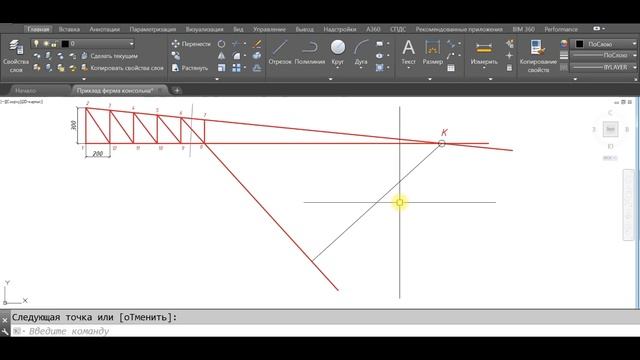
Task: Switch to the Начало file tab
Action: pos(26,90)
